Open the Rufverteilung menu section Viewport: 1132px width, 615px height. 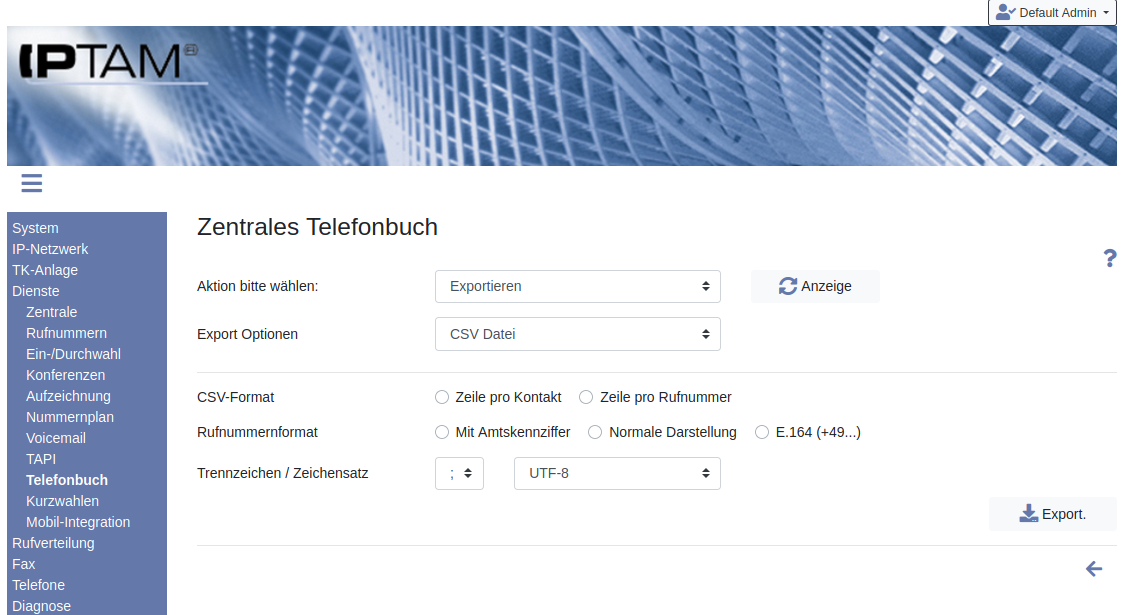coord(53,543)
